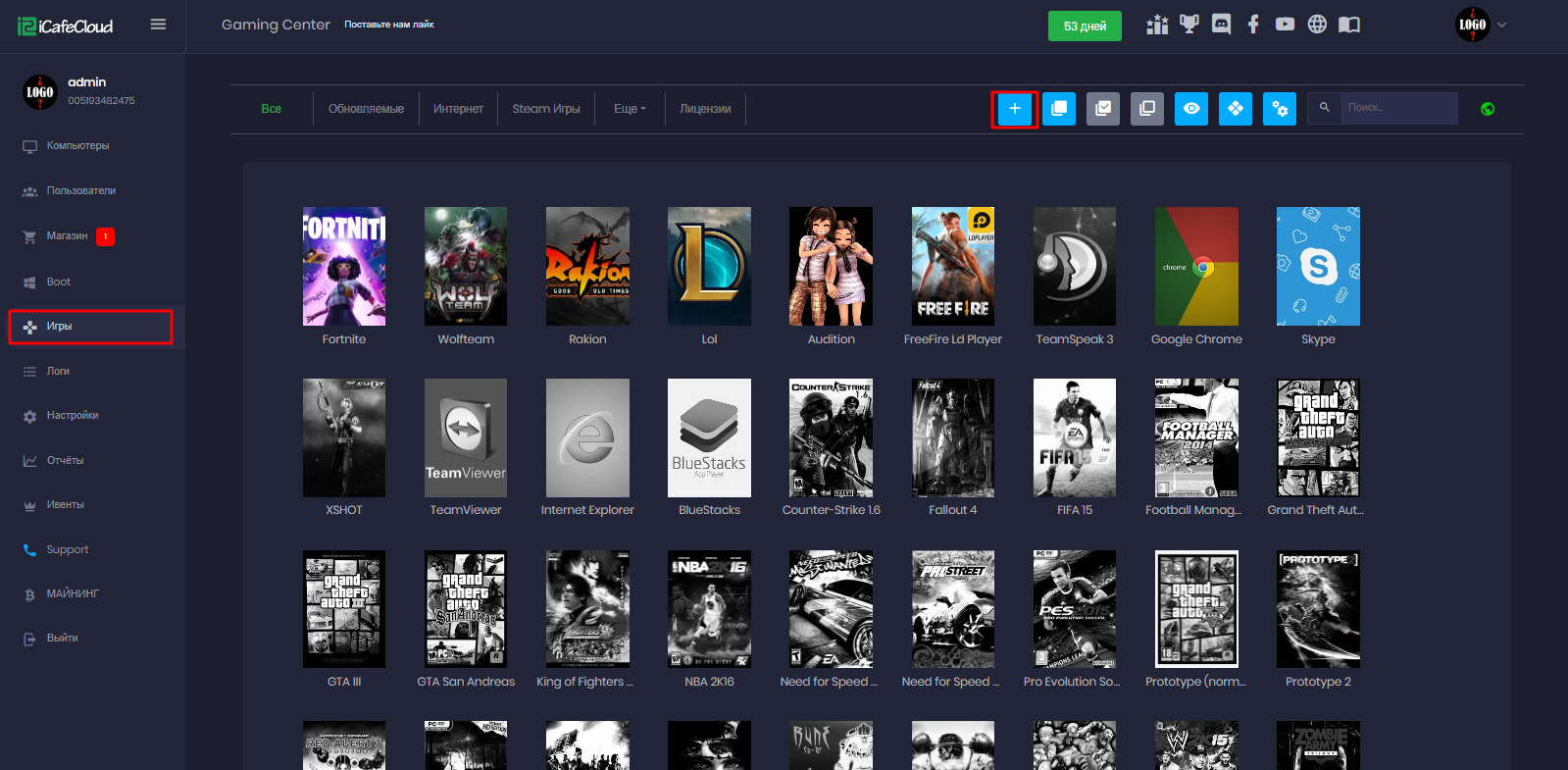The height and width of the screenshot is (770, 1568).
Task: Open the FIFA 15 cover
Action: click(x=1075, y=437)
